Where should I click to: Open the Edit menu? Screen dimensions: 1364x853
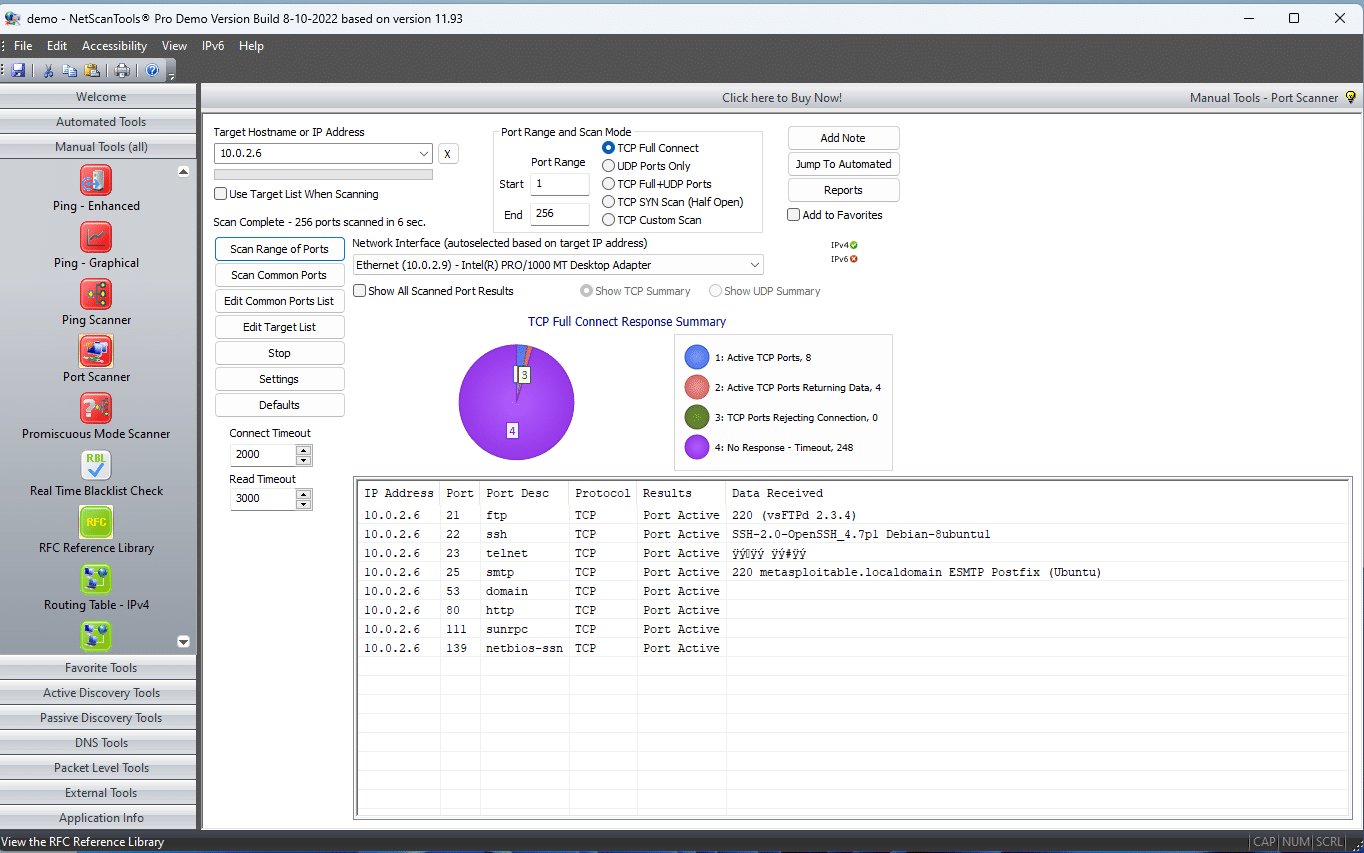pos(57,46)
